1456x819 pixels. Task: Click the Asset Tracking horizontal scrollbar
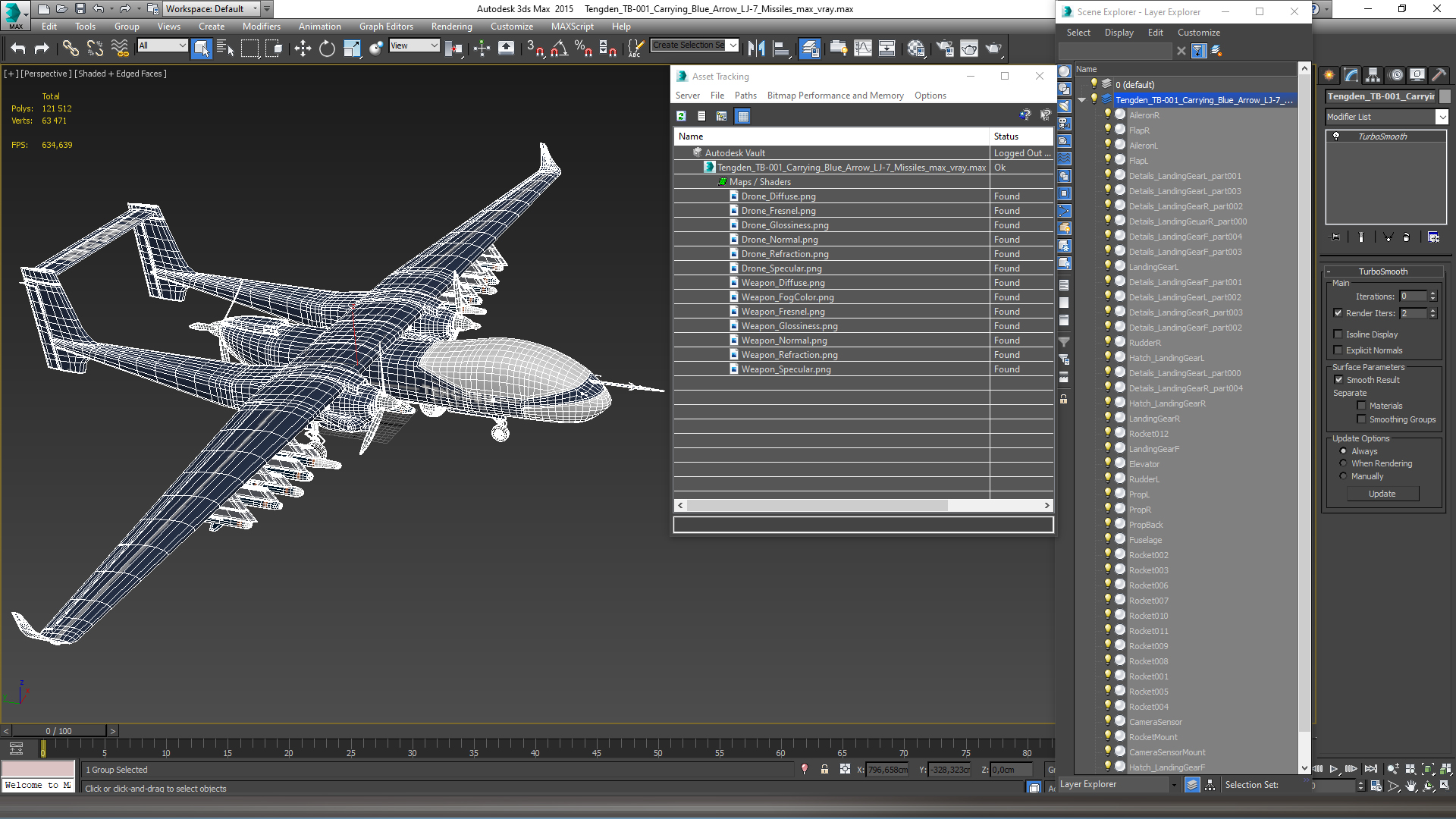pos(816,505)
